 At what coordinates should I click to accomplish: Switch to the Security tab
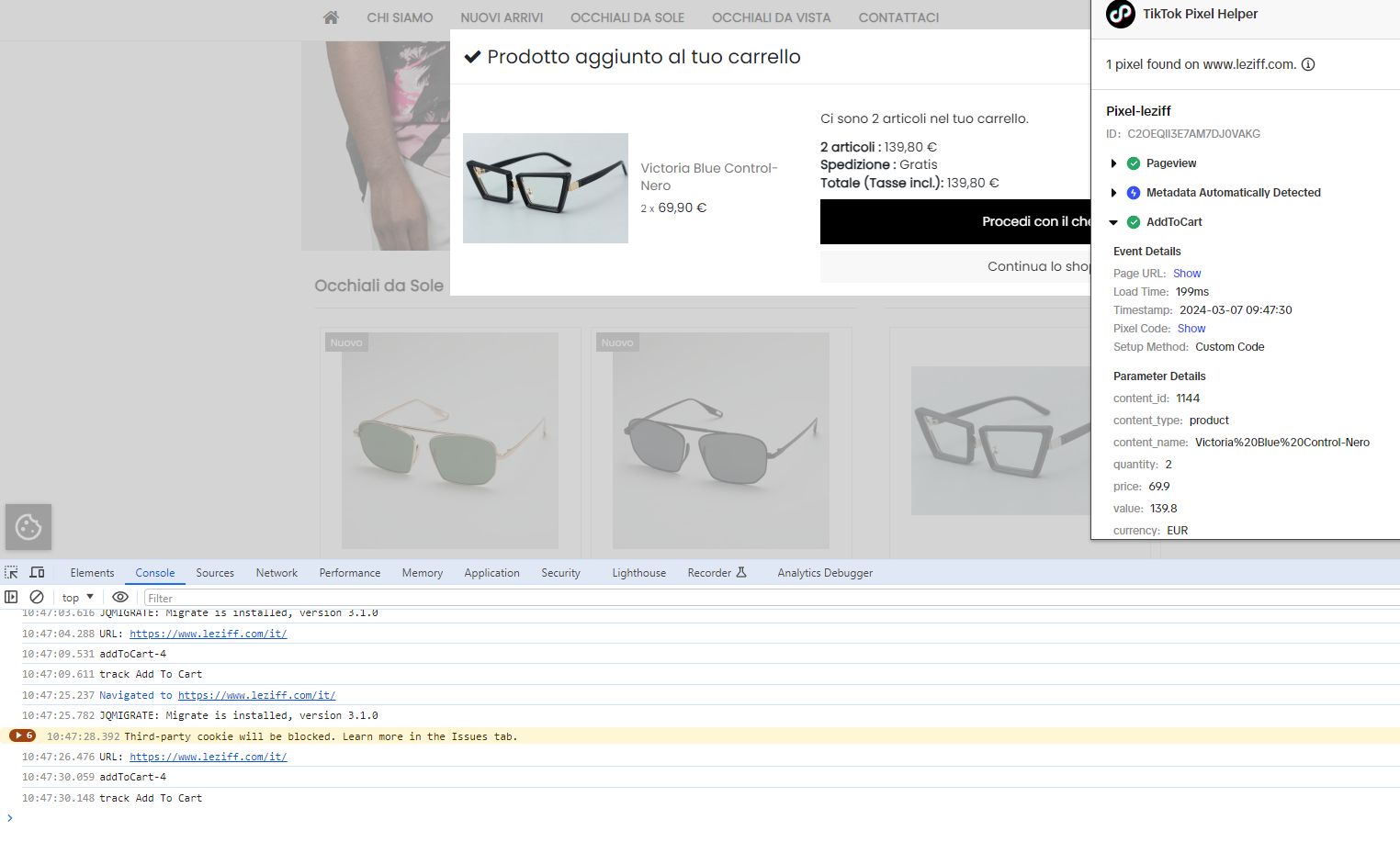(x=560, y=572)
